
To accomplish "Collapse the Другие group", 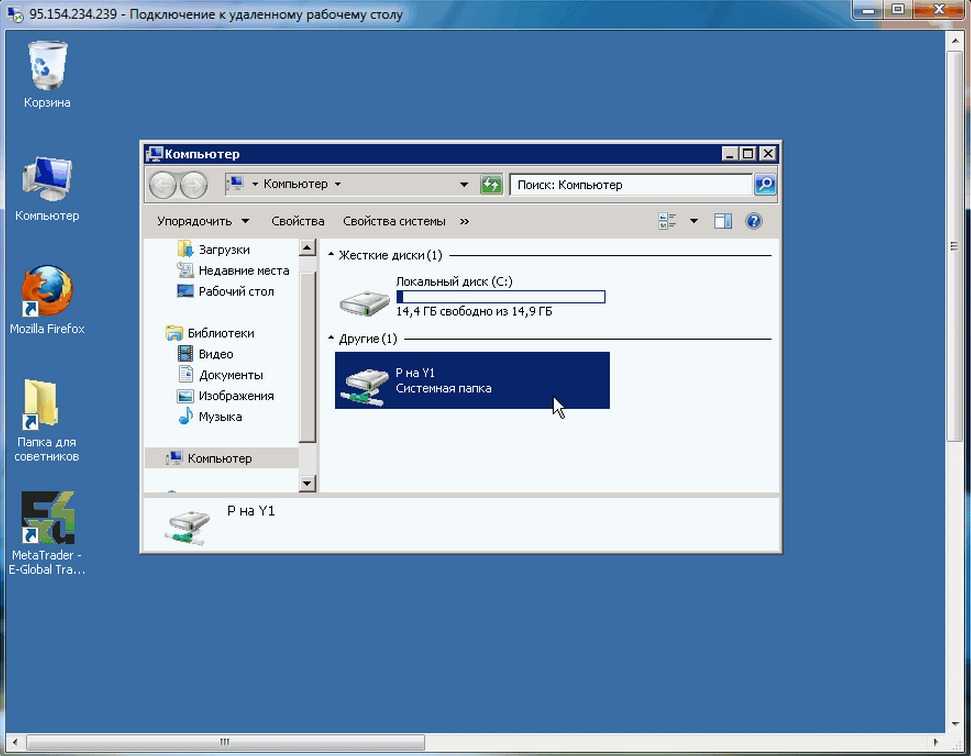I will pyautogui.click(x=331, y=339).
